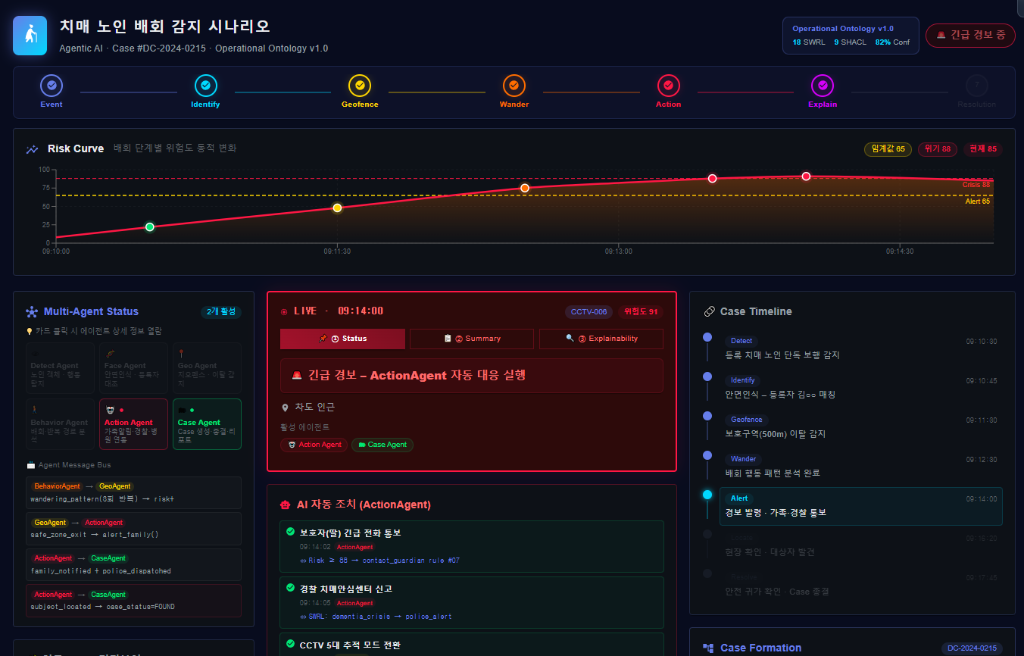Click the robot icon beside AI 자동 조치
1024x656 pixels.
pyautogui.click(x=285, y=504)
